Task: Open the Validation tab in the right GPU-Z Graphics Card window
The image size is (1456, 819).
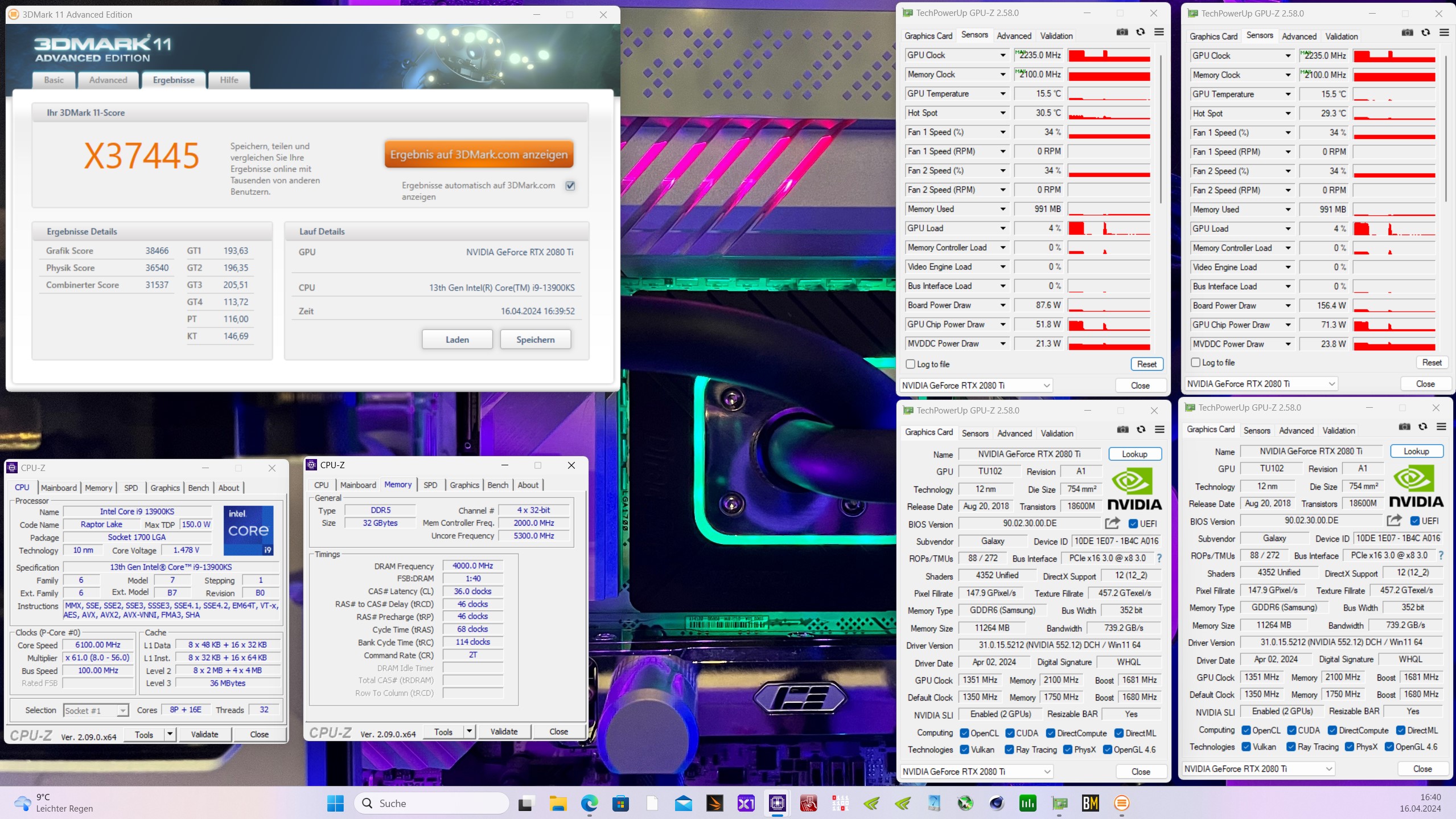Action: (x=1338, y=431)
